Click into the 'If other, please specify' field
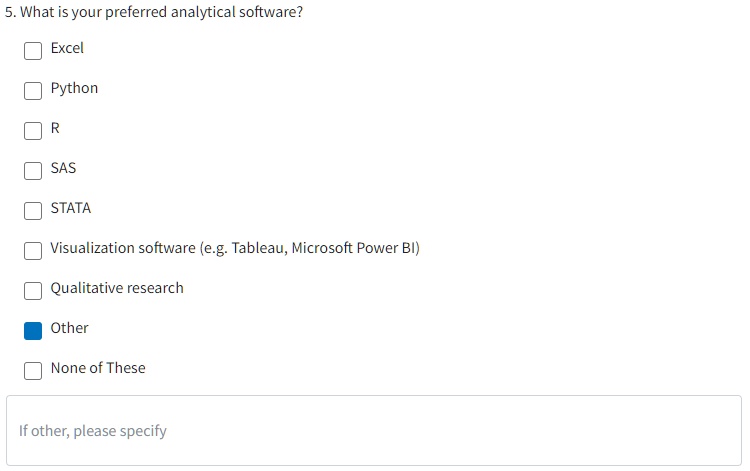The height and width of the screenshot is (471, 750). coord(374,431)
